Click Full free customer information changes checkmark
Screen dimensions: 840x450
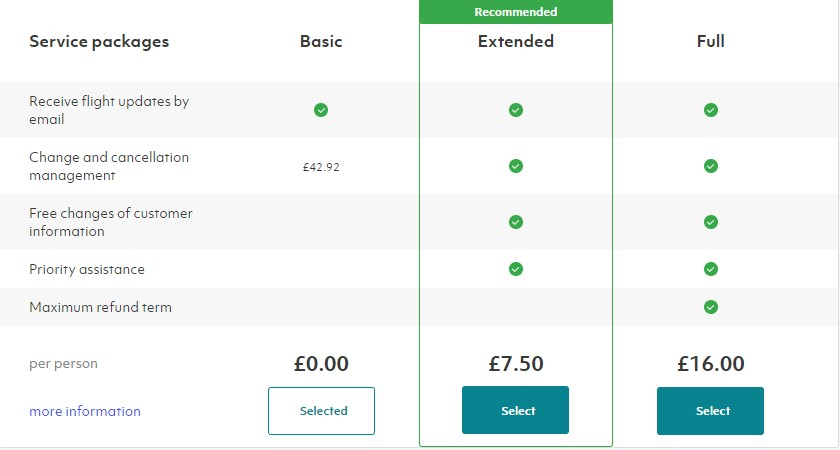point(711,222)
